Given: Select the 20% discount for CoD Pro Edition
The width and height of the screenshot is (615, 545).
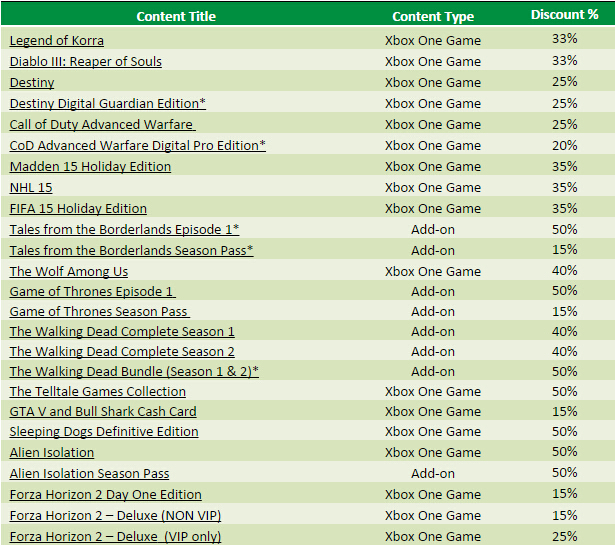Looking at the screenshot, I should click(564, 145).
